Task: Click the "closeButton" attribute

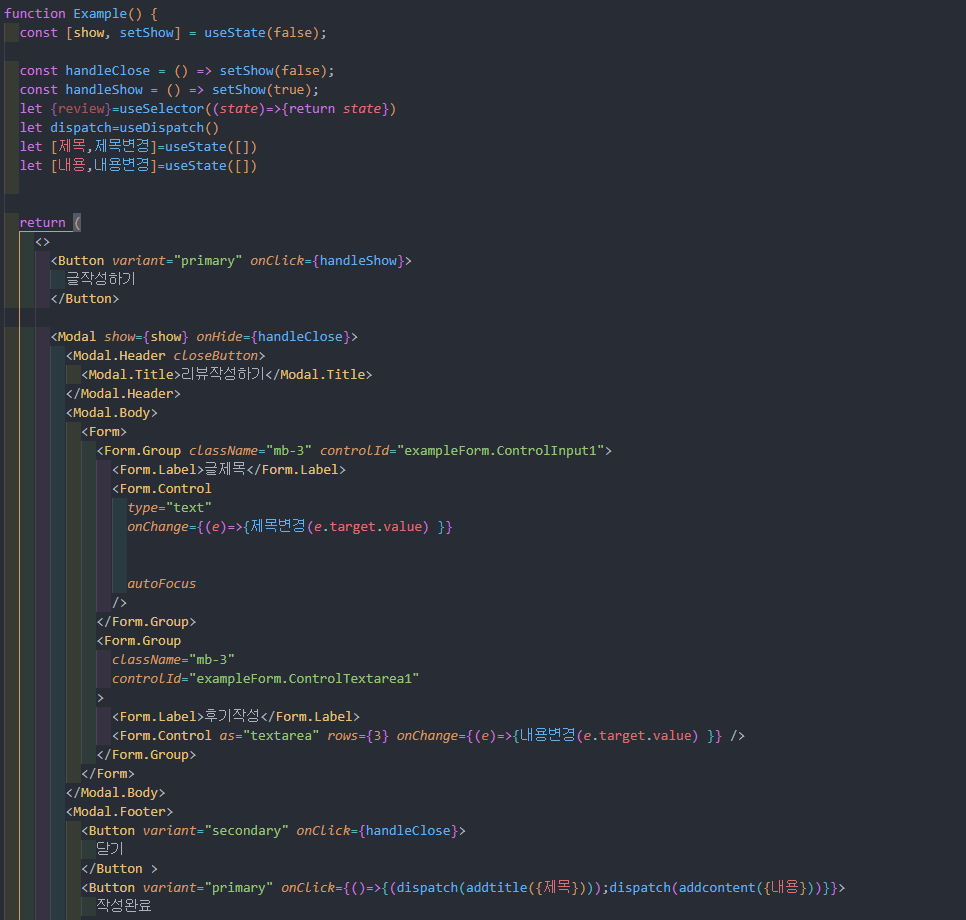Action: coord(215,356)
